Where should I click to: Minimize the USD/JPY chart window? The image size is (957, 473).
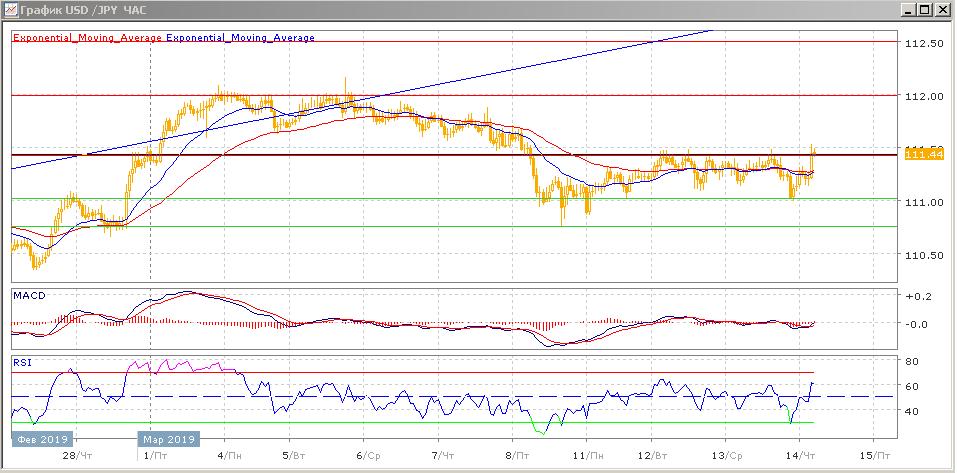[906, 10]
